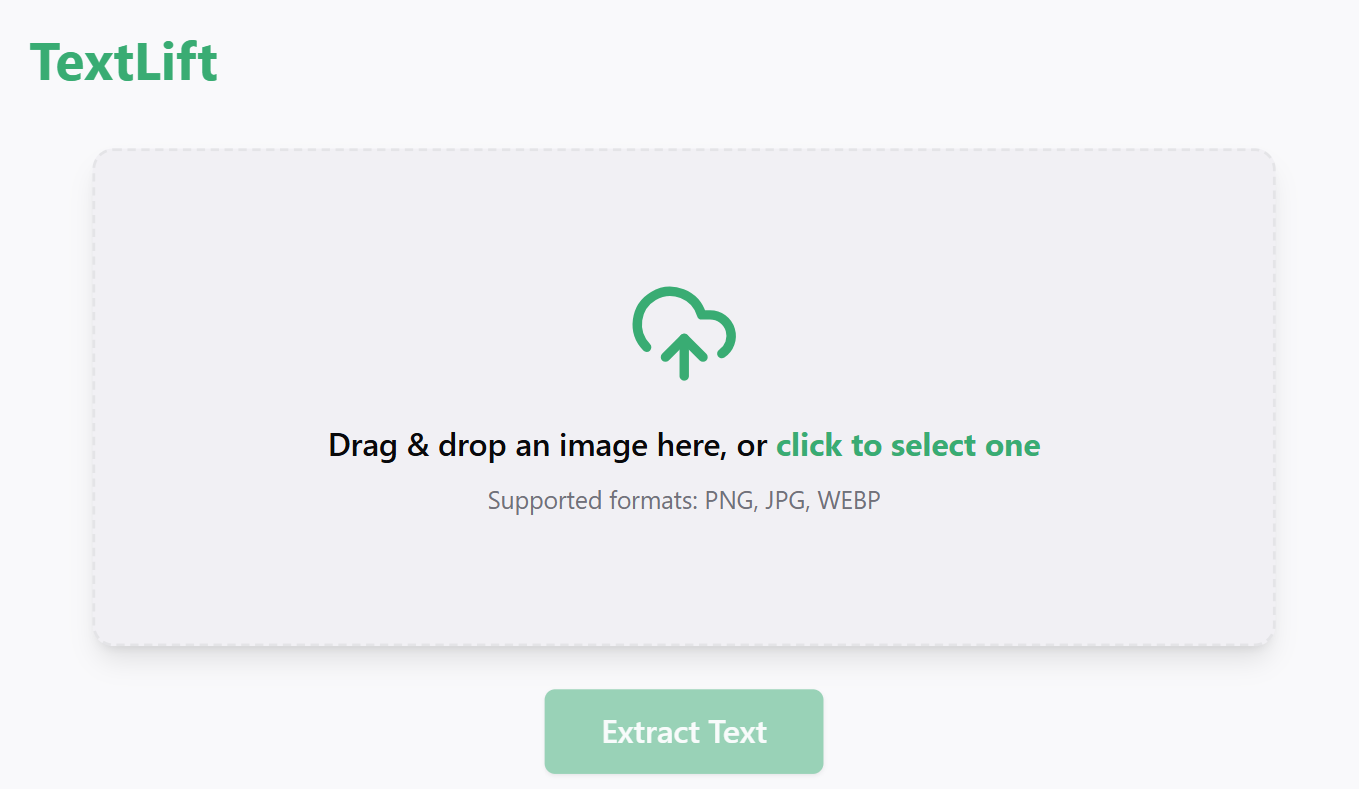Return home via TextLift heading
Image resolution: width=1359 pixels, height=789 pixels.
(x=124, y=63)
